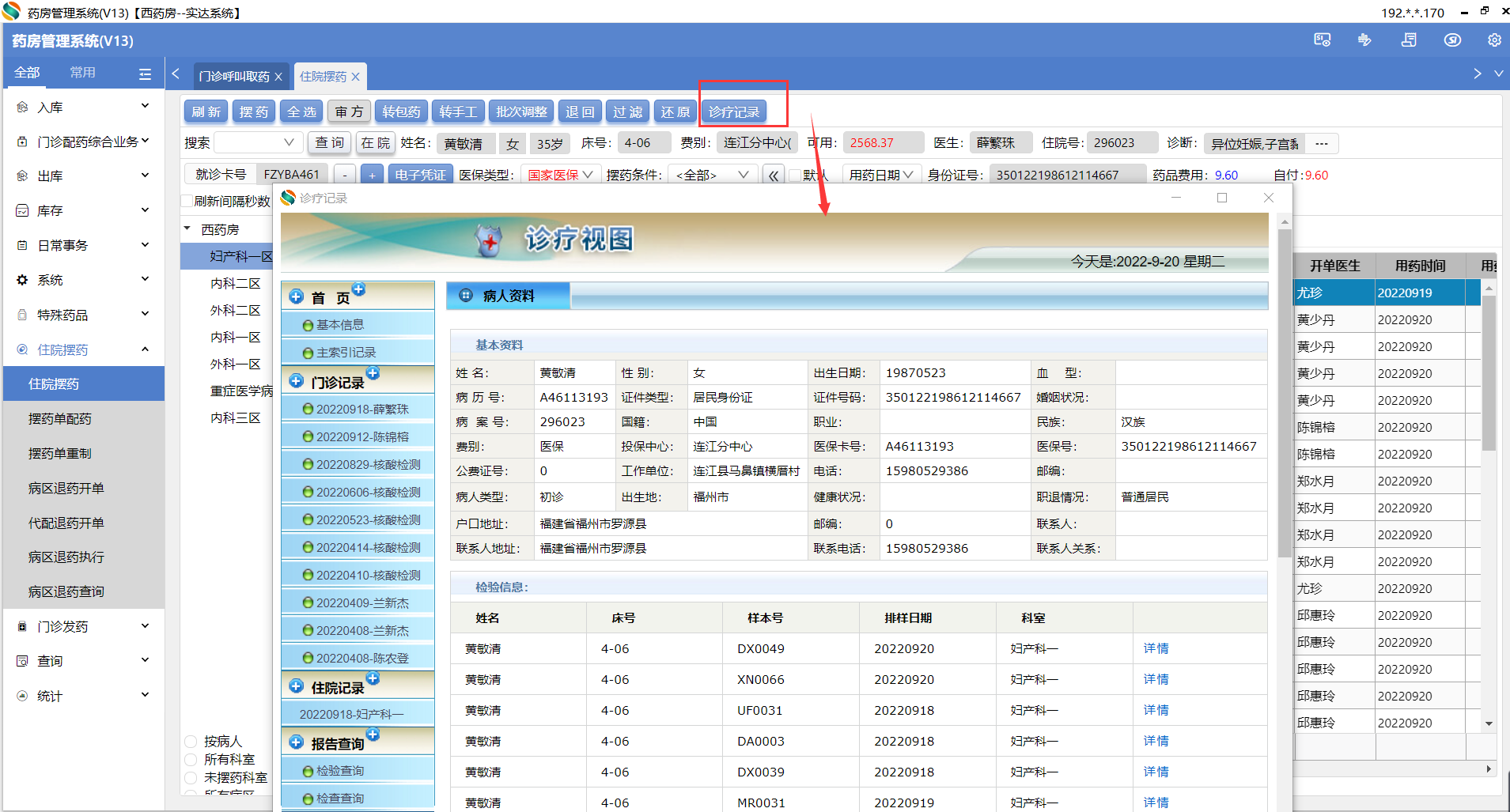
Task: Click the SI card view icon
Action: pyautogui.click(x=1322, y=40)
